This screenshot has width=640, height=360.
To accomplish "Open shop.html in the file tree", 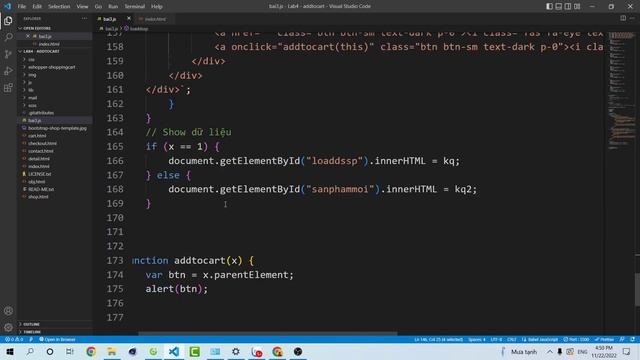I will 38,197.
